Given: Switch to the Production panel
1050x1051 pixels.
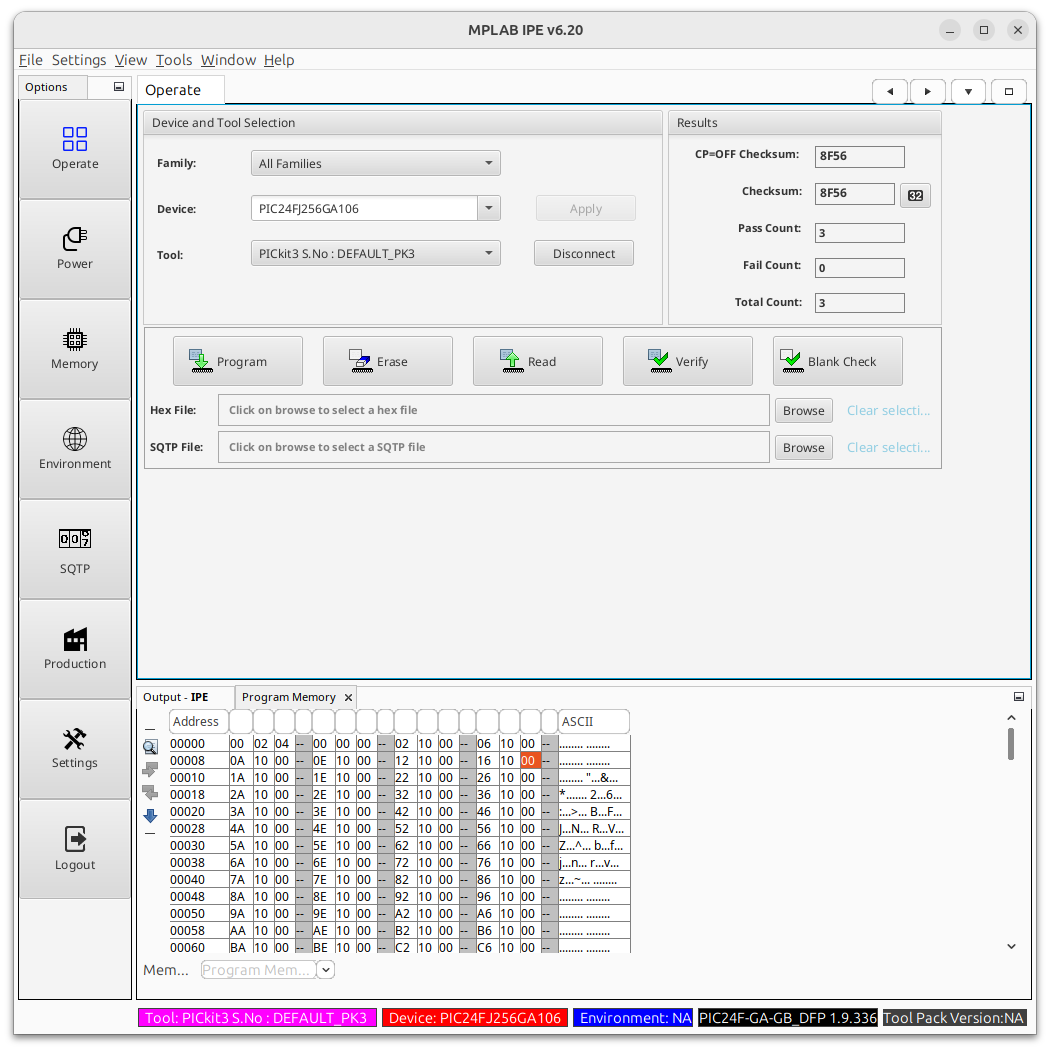Looking at the screenshot, I should click(x=75, y=649).
